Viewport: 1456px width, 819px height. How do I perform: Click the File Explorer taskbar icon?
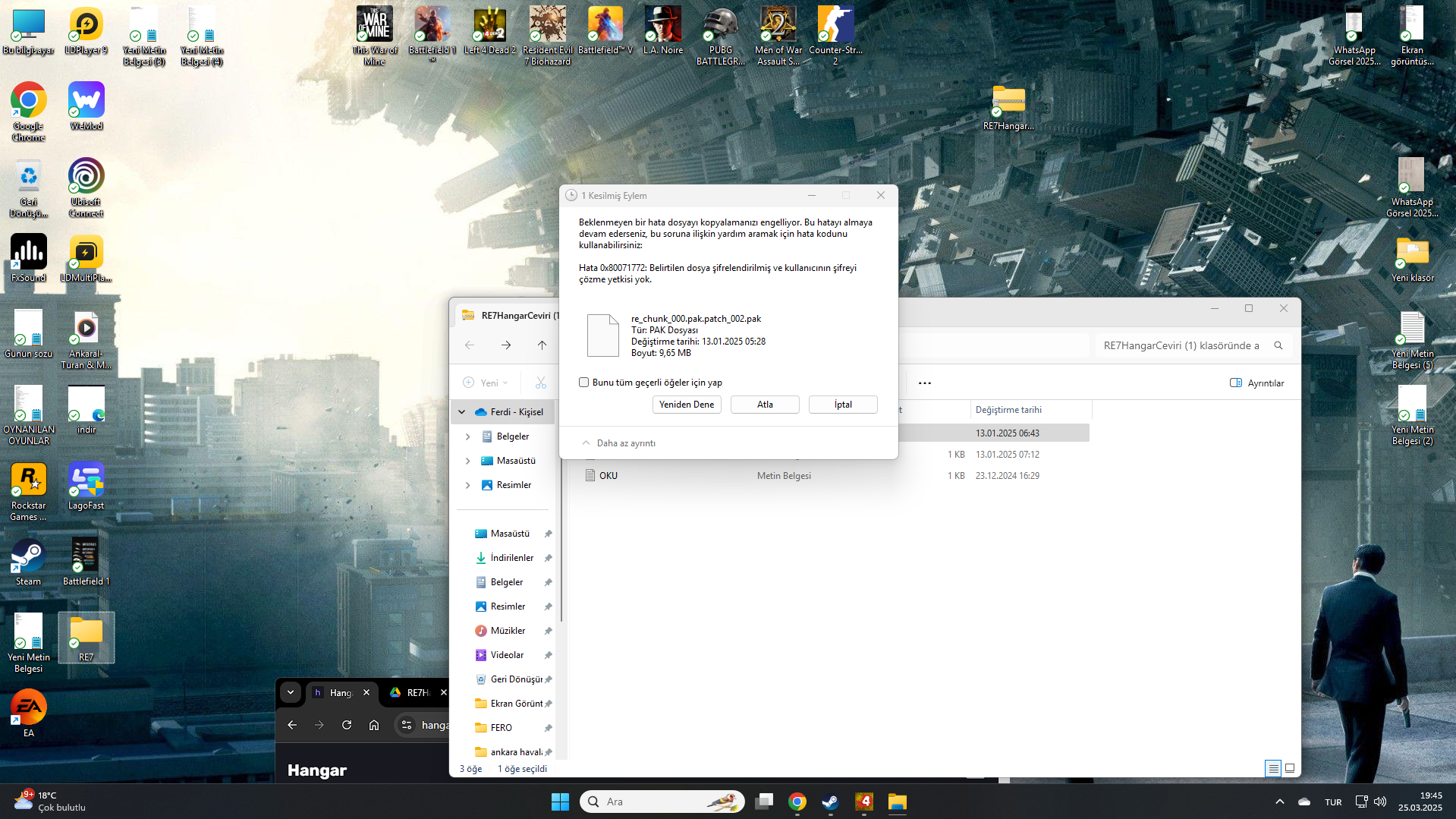(x=897, y=802)
